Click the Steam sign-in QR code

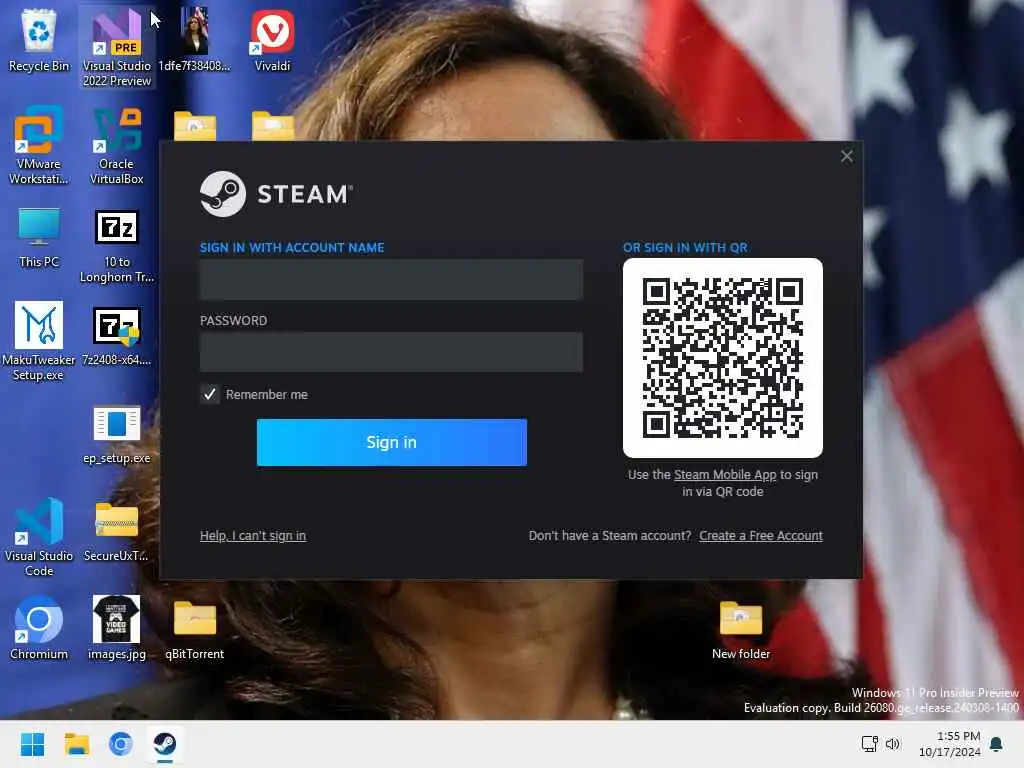(723, 358)
